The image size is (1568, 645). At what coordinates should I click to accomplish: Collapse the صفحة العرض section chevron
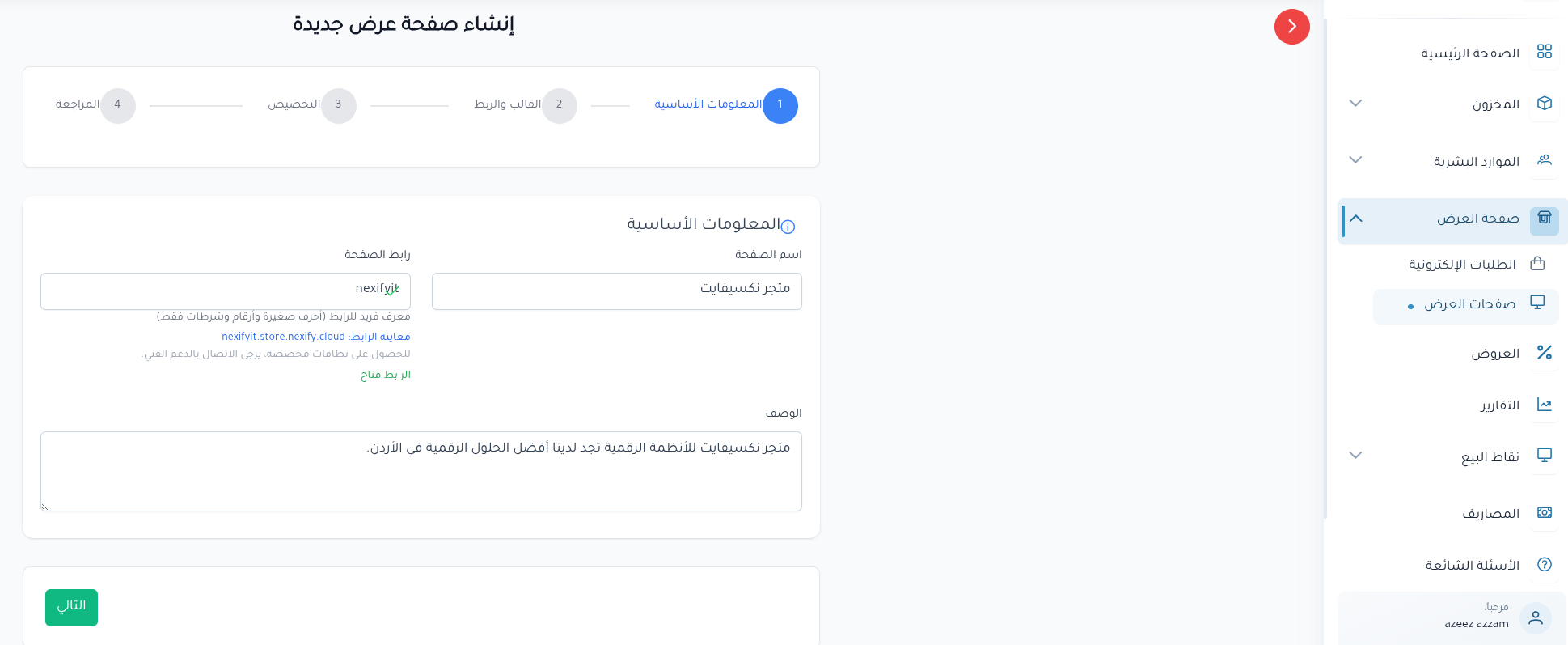click(x=1356, y=219)
